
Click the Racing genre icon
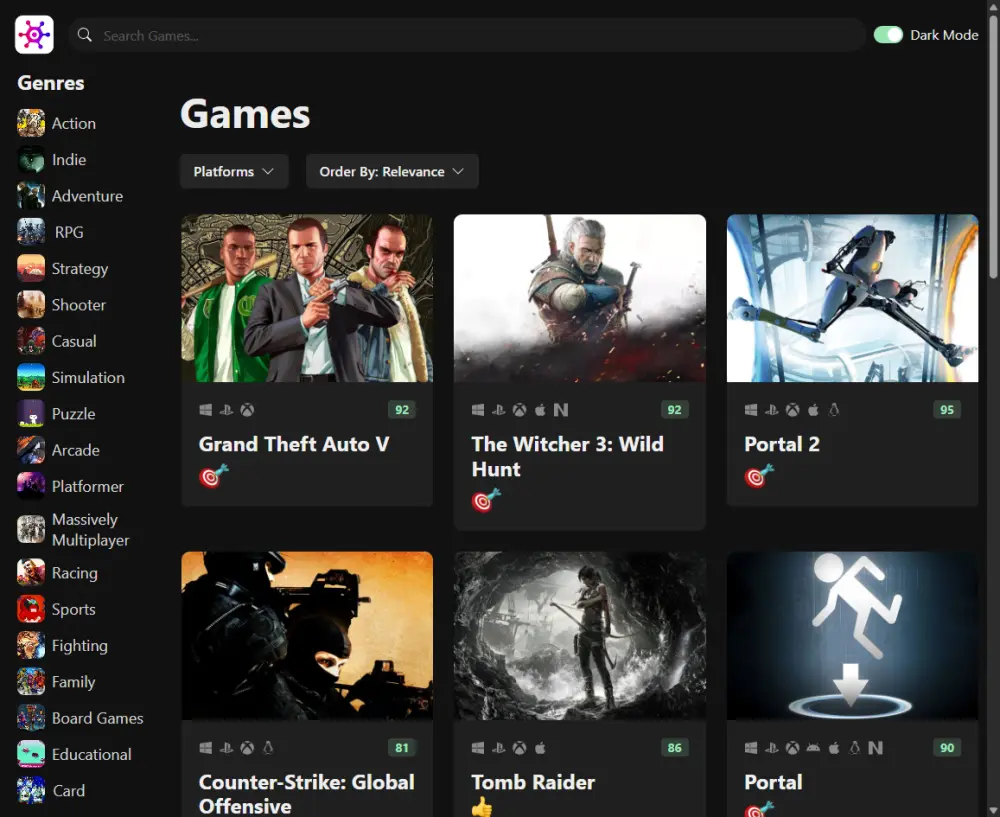click(x=31, y=573)
